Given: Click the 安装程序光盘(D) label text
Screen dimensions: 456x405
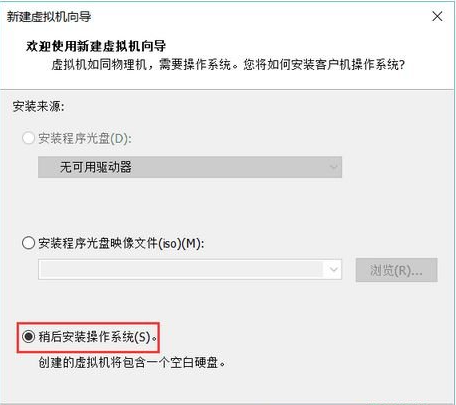Looking at the screenshot, I should point(85,138).
